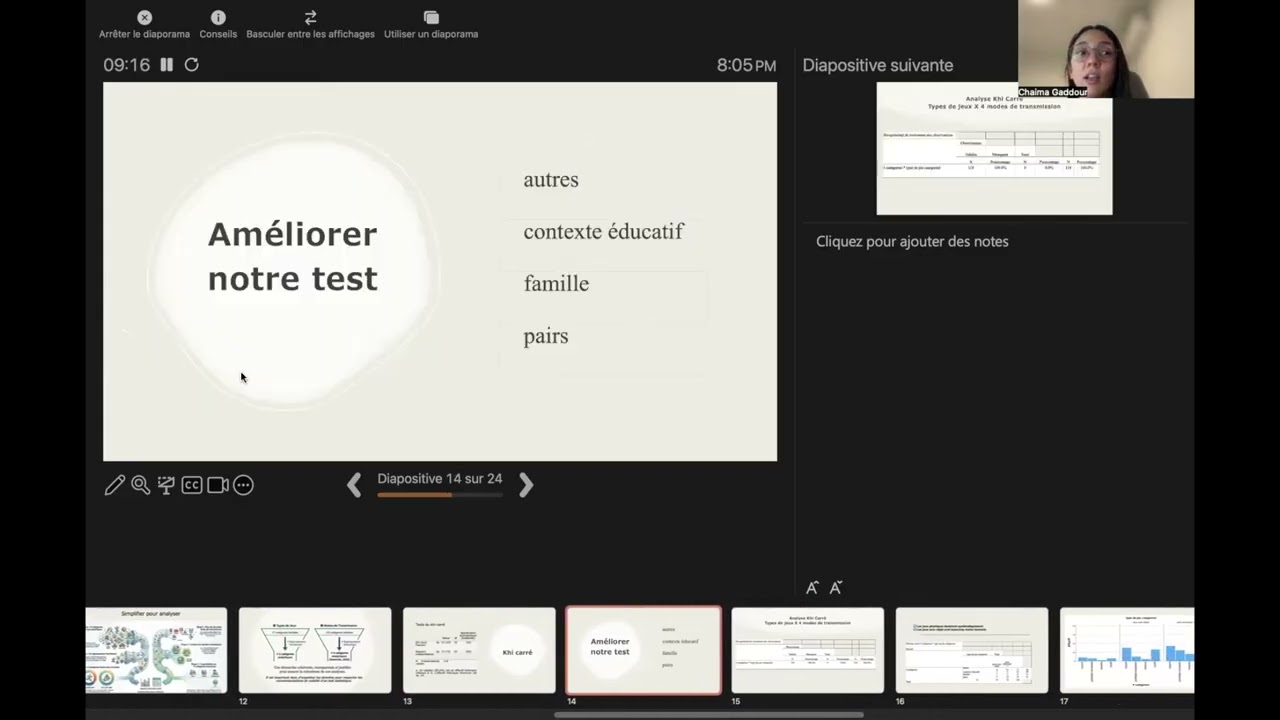Click the 'pairs' text on the slide

pyautogui.click(x=546, y=336)
